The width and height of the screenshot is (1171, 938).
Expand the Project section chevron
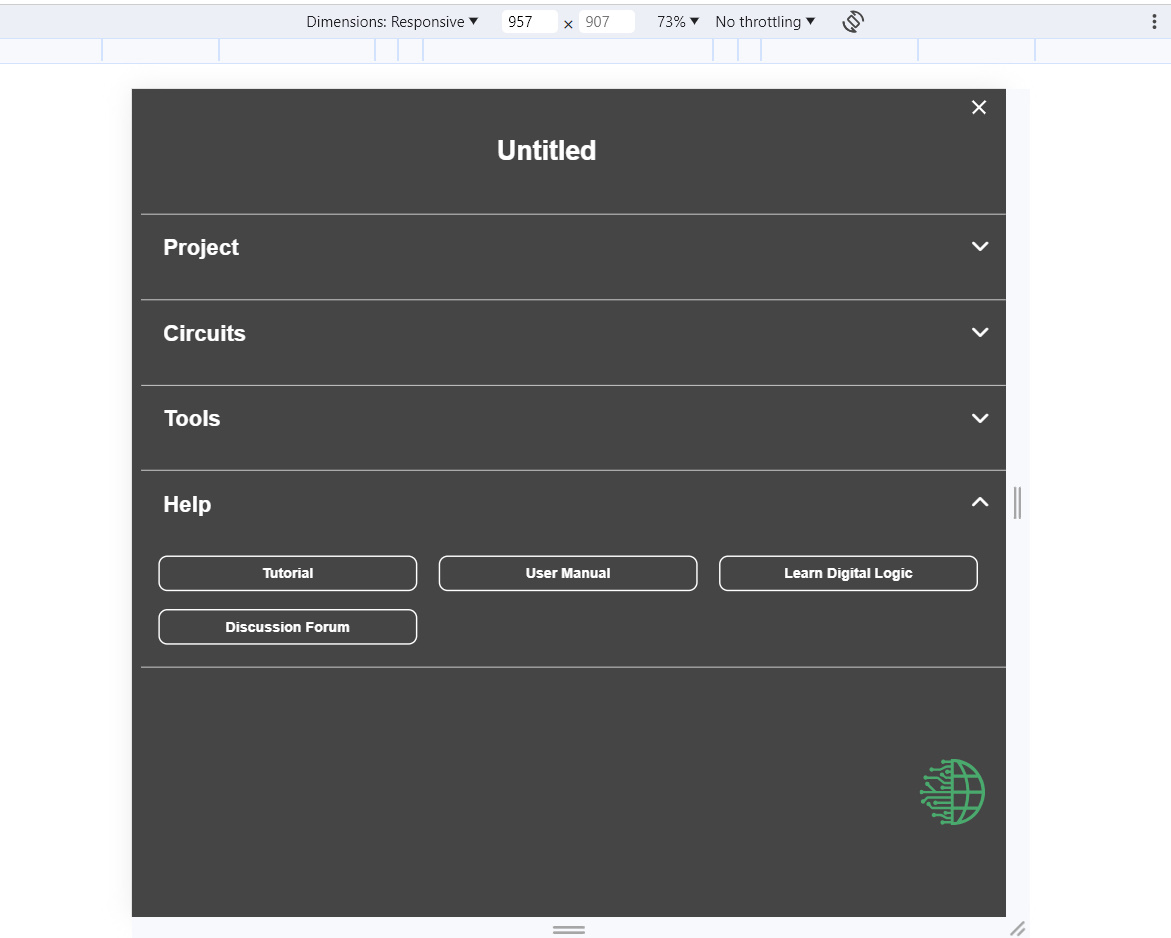(980, 246)
